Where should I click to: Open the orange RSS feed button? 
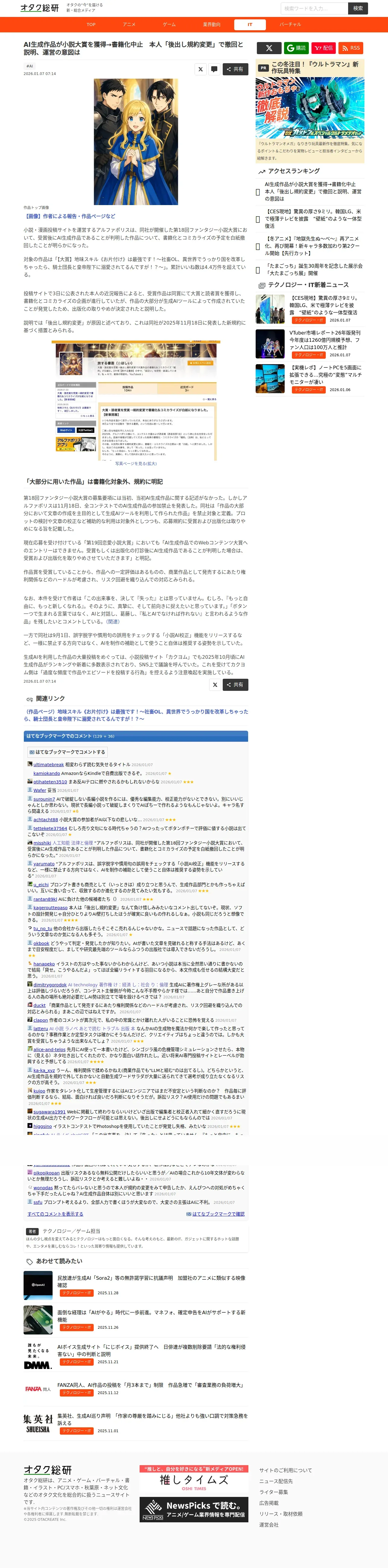pyautogui.click(x=351, y=48)
